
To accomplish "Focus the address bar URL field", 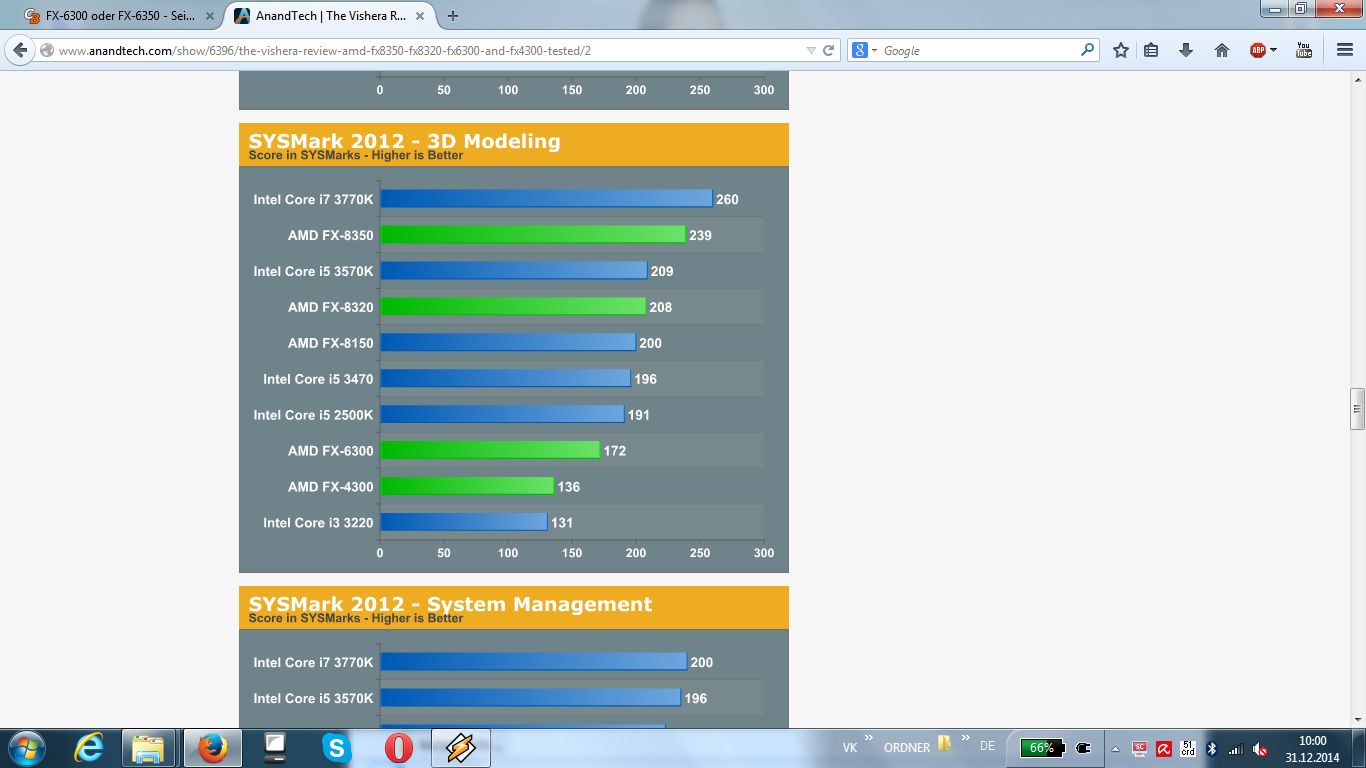I will tap(430, 50).
